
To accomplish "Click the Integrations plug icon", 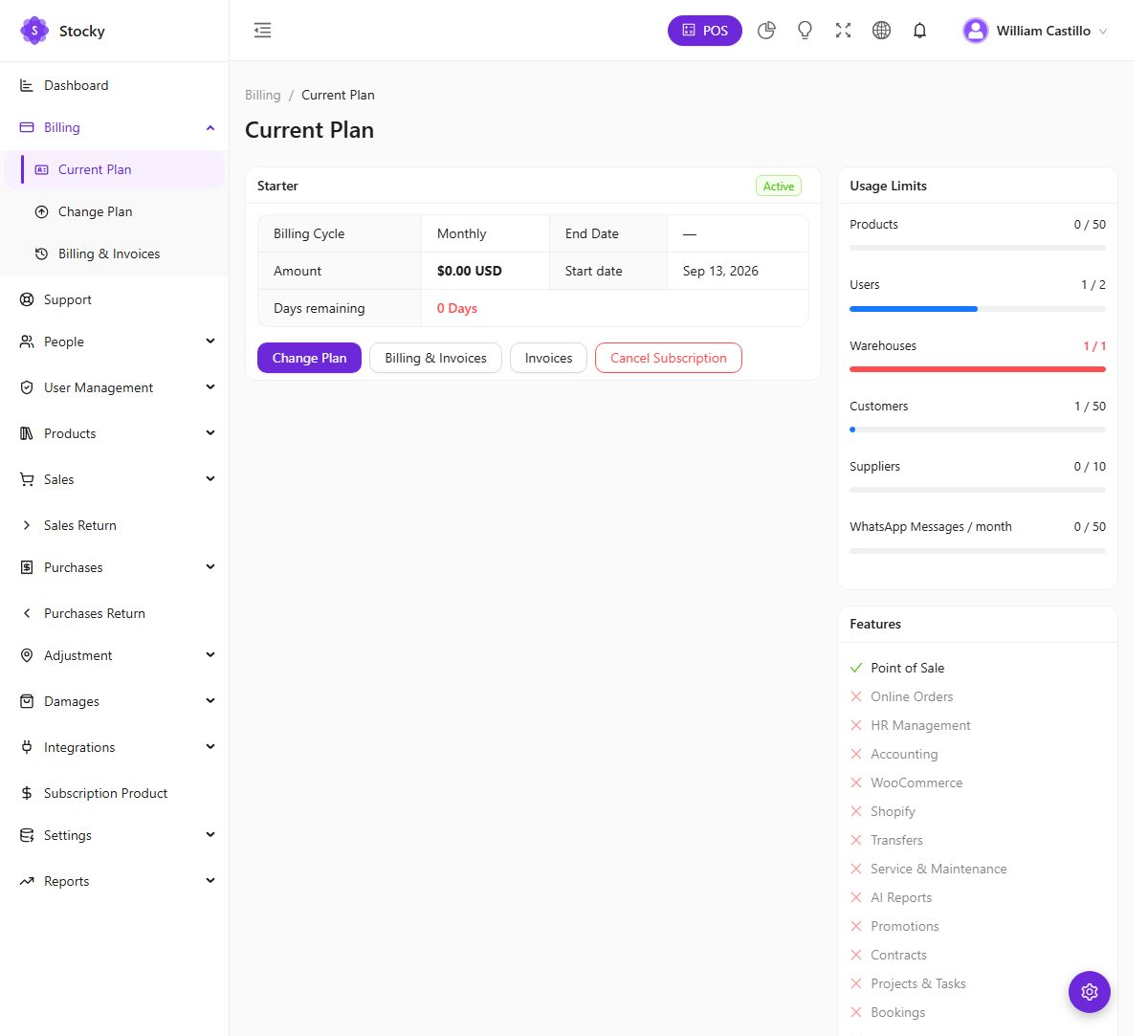I will tap(27, 747).
